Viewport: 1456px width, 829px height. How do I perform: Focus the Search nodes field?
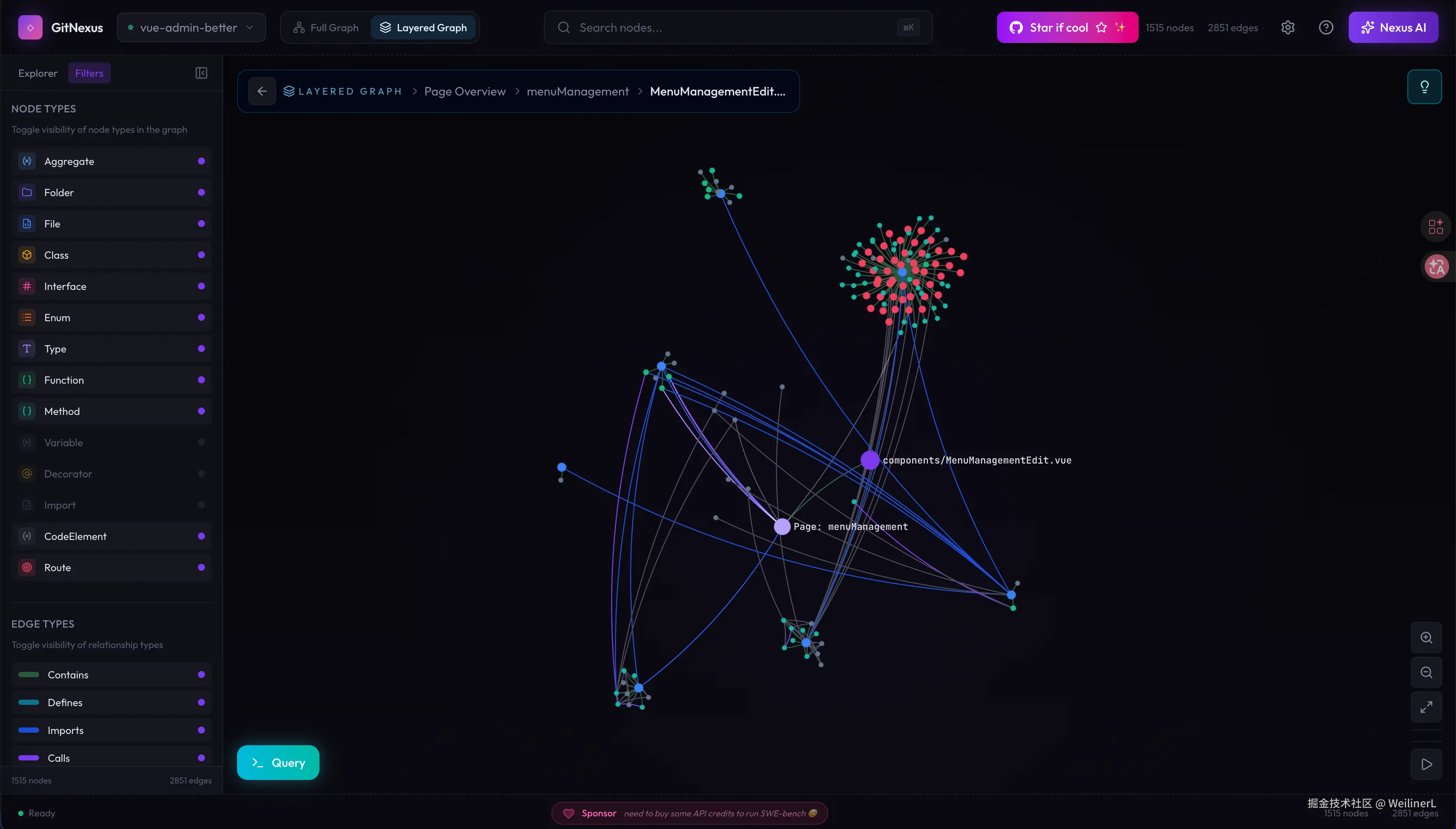(x=738, y=27)
